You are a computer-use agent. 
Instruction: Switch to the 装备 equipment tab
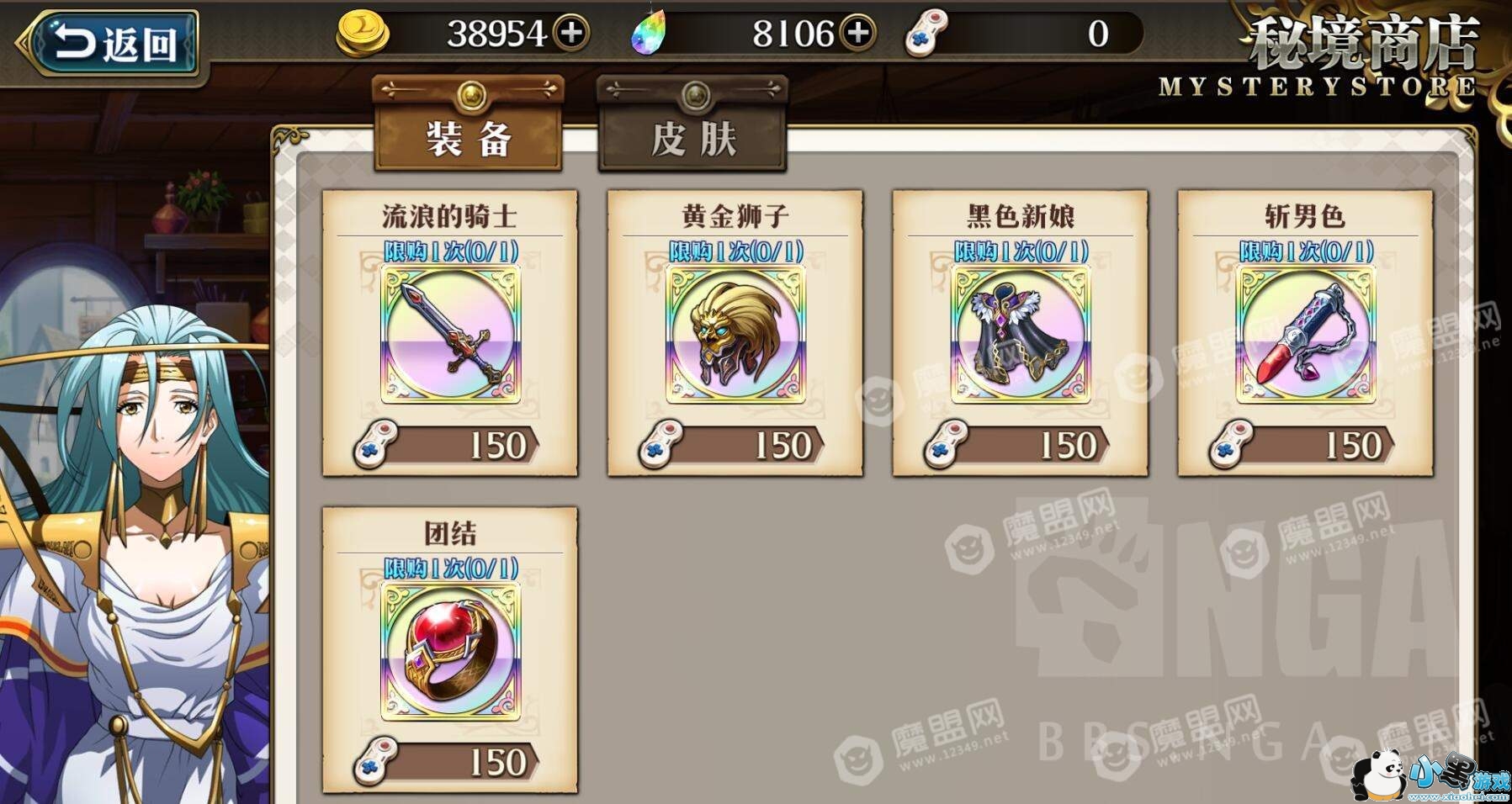pos(469,124)
